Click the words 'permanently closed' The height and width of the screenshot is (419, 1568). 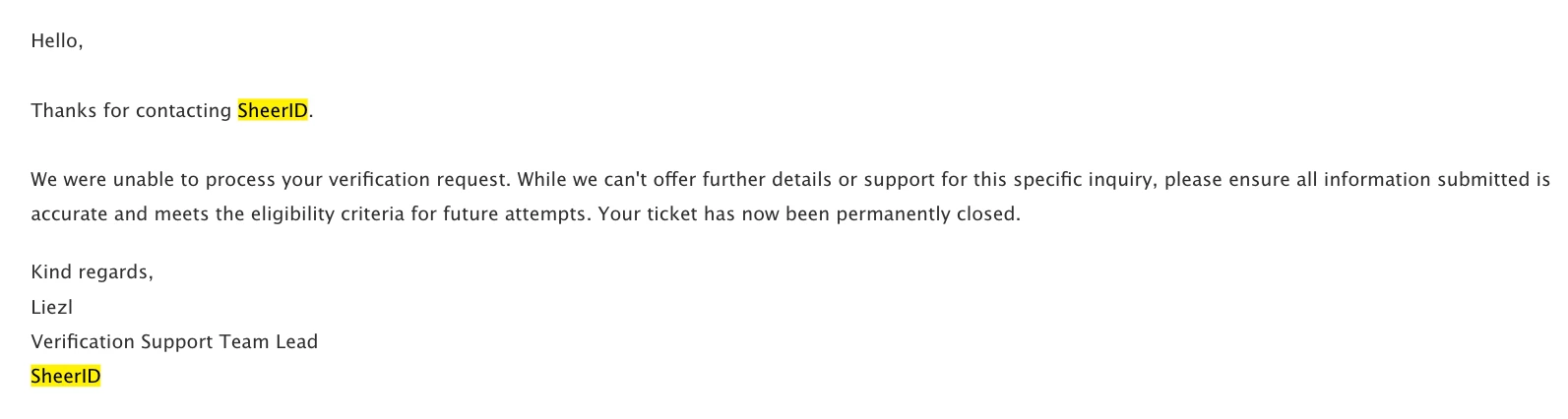coord(927,213)
